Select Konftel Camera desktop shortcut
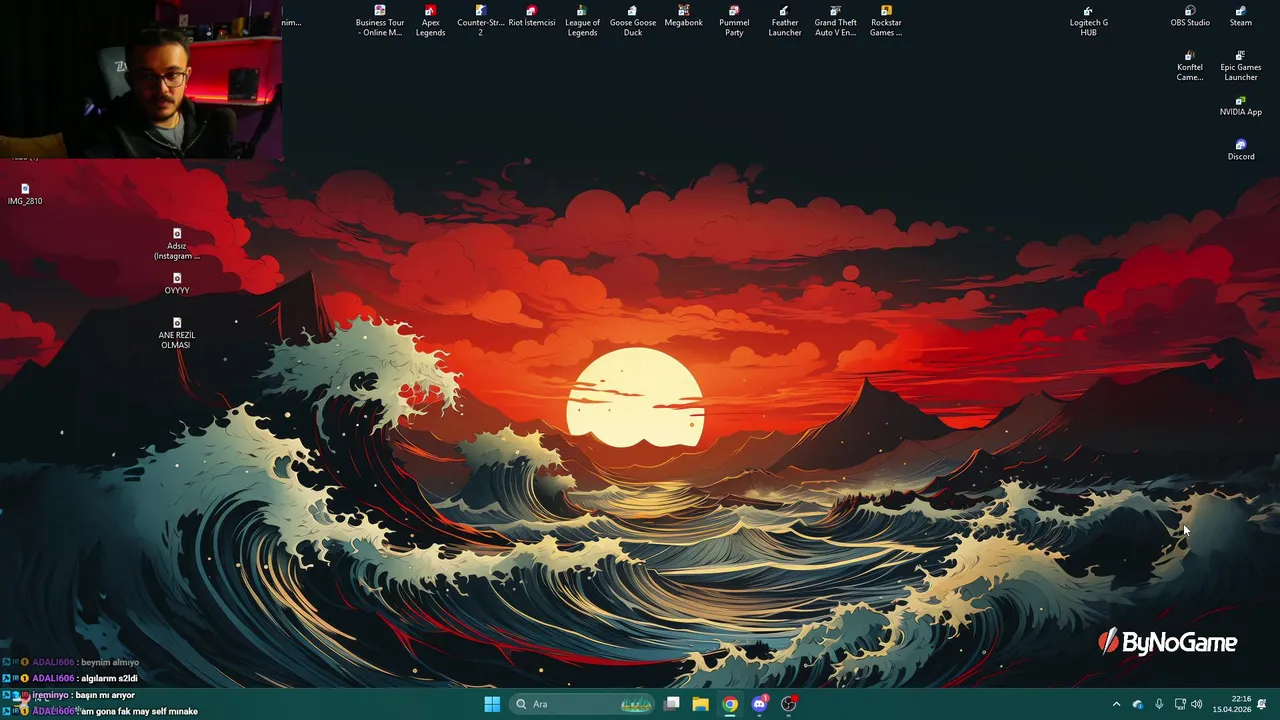Image resolution: width=1280 pixels, height=720 pixels. [1190, 66]
